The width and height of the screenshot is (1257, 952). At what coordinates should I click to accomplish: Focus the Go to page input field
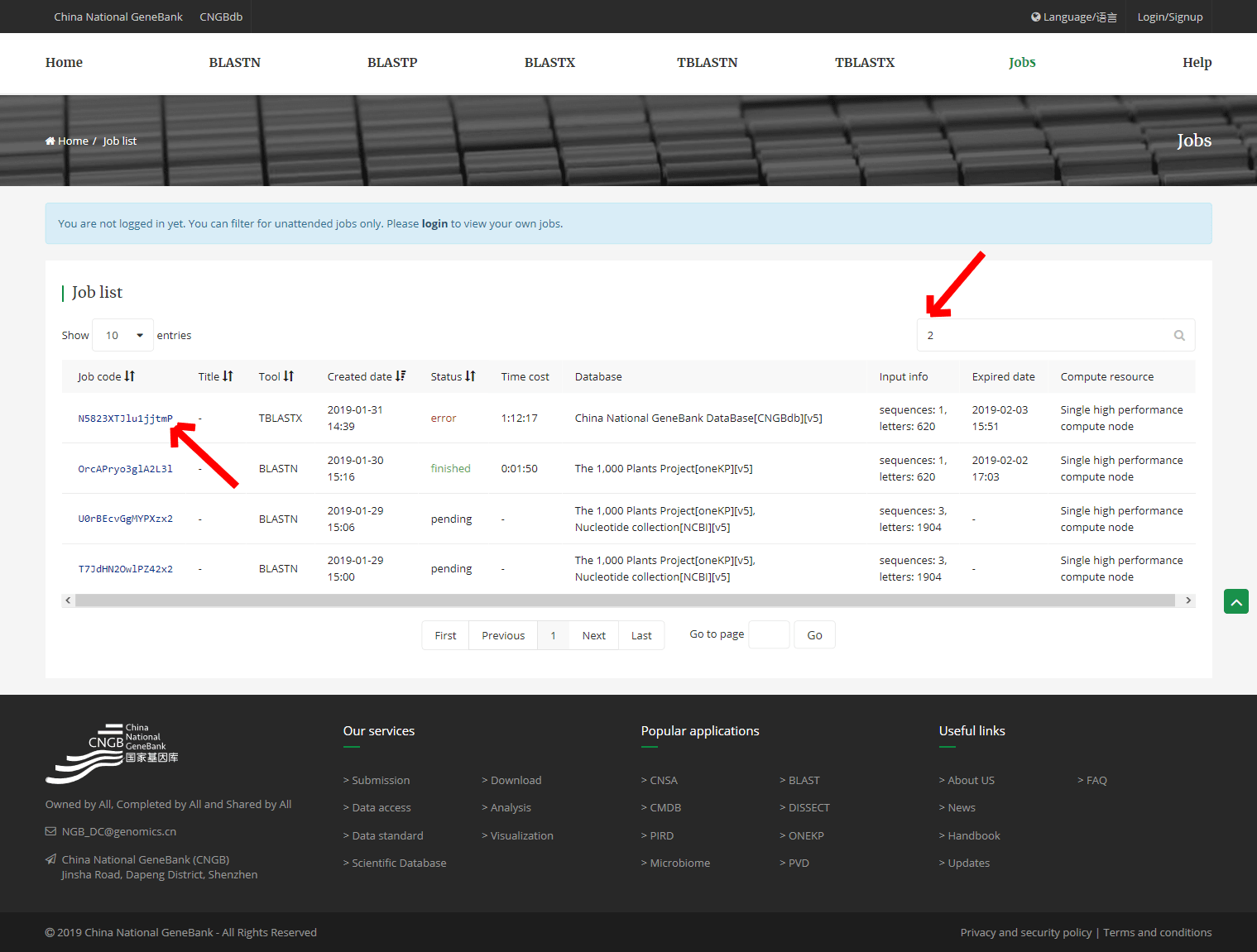click(x=769, y=634)
